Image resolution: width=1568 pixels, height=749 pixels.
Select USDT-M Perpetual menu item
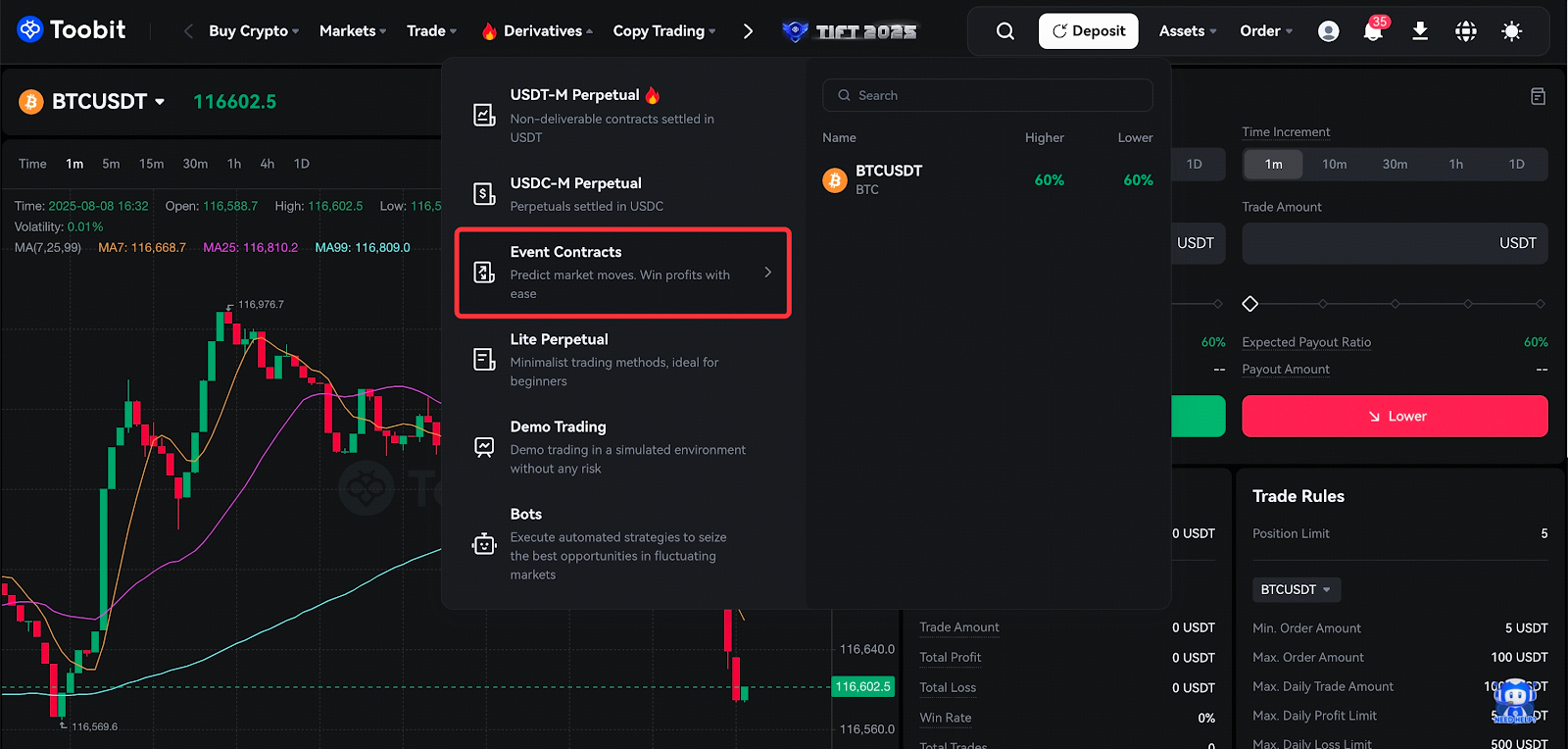[x=623, y=116]
